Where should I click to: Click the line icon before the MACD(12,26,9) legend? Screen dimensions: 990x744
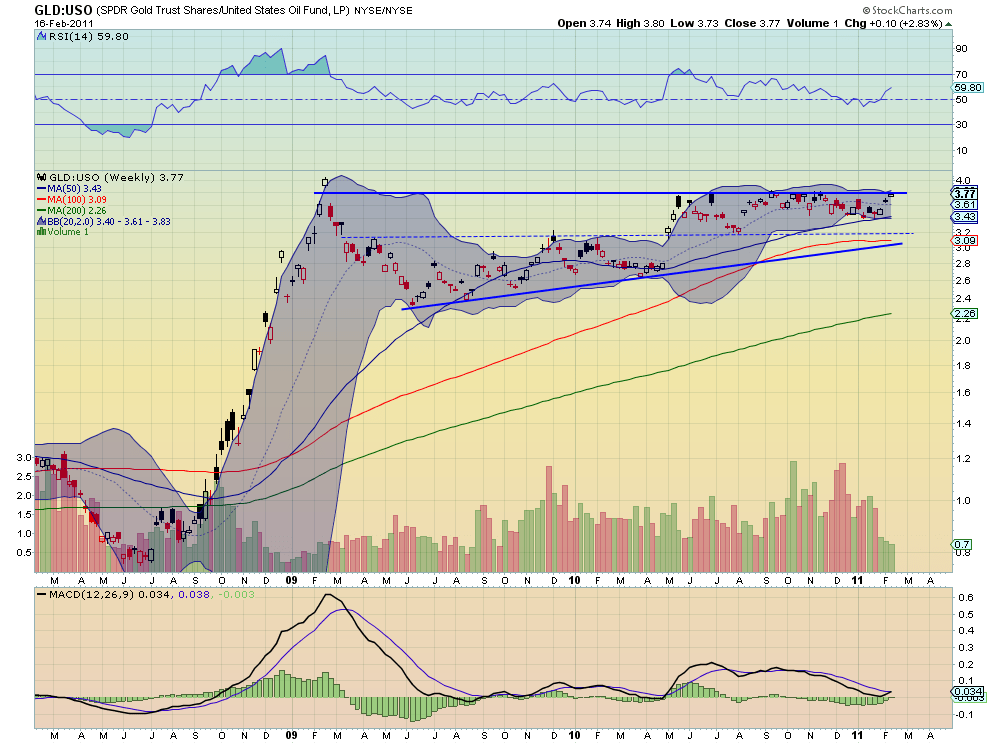(x=42, y=594)
